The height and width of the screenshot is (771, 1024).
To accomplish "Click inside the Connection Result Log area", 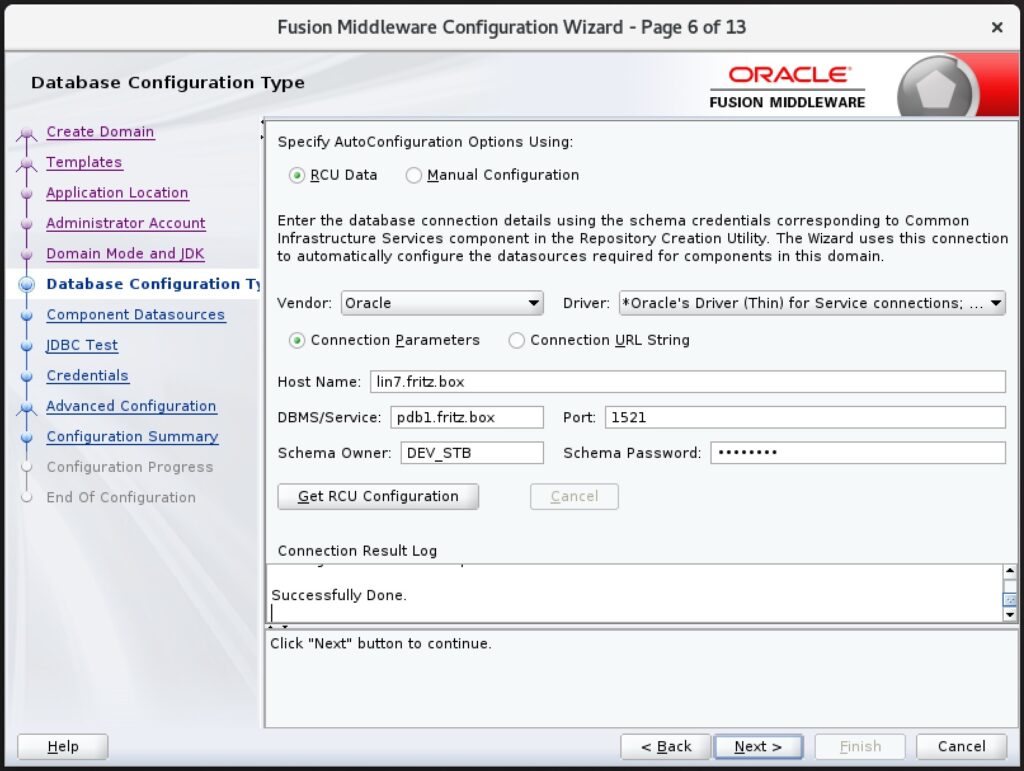I will pos(634,593).
